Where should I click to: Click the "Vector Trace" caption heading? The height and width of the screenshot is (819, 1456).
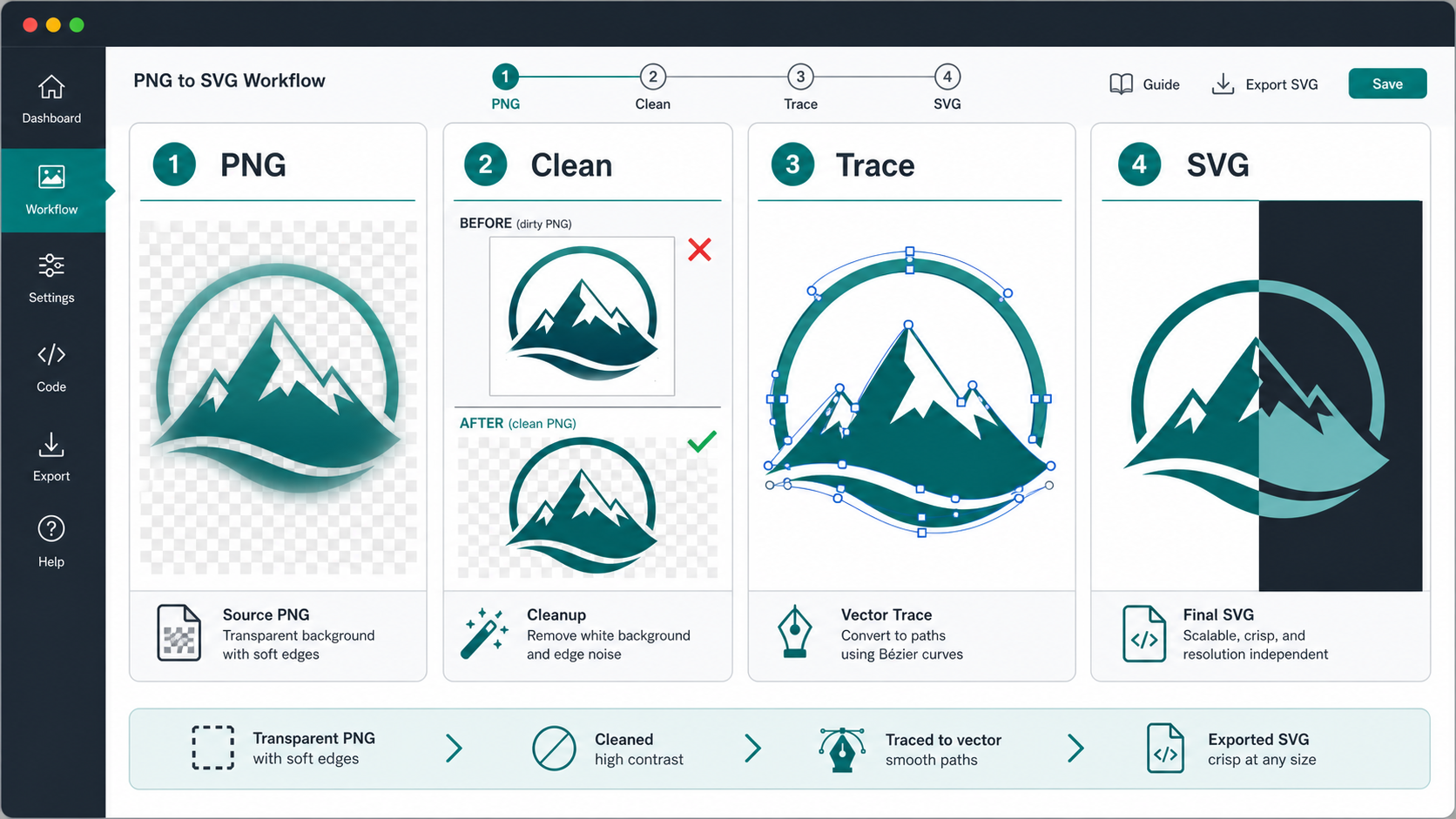pos(886,614)
